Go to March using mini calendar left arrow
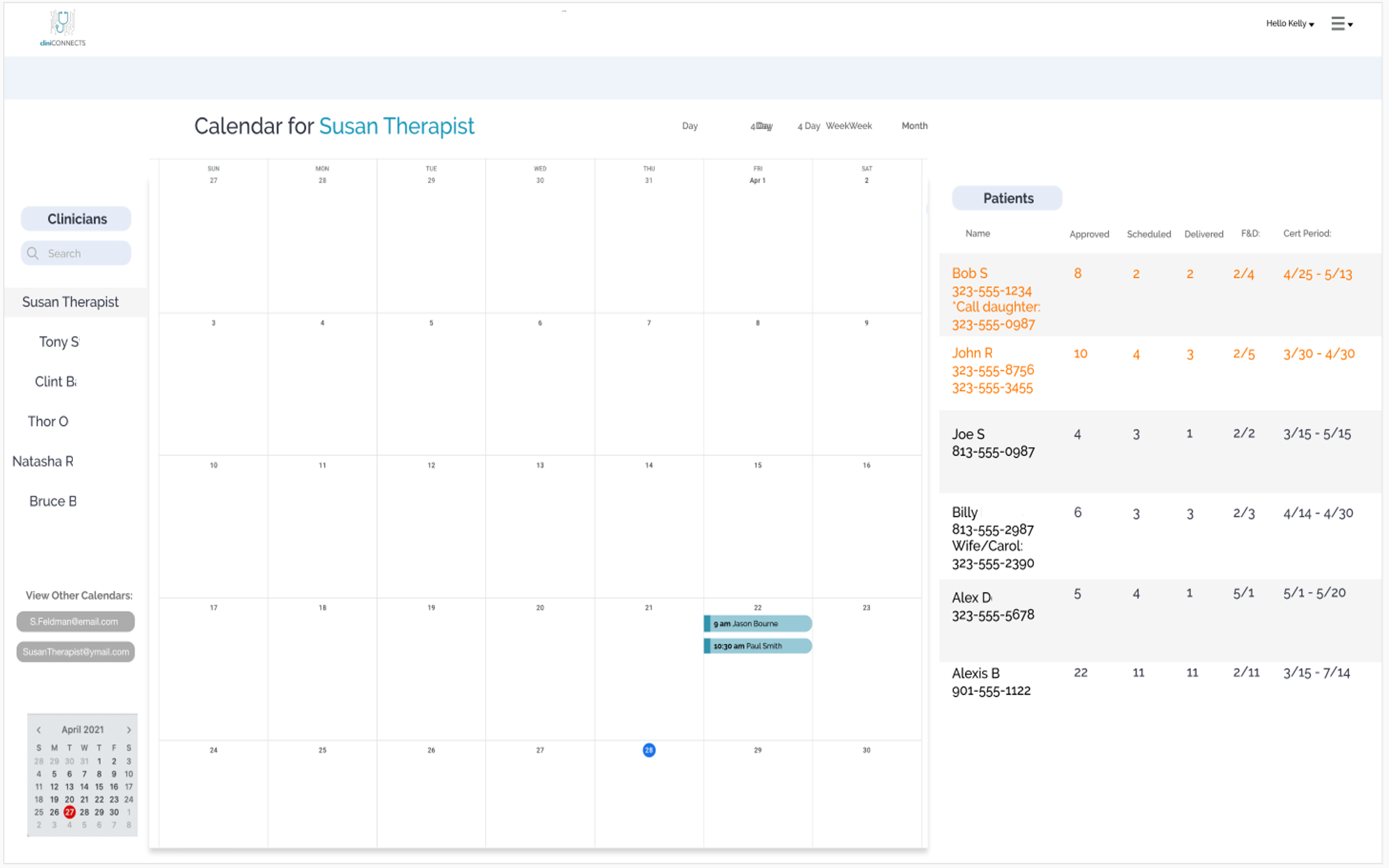The image size is (1389, 868). [39, 730]
